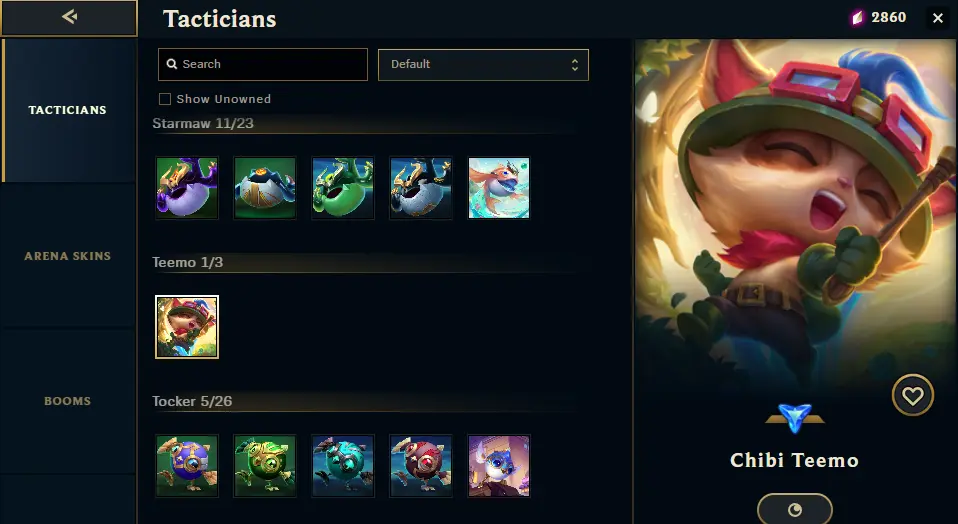
Task: Select the Chibi Teemo tactician thumbnail
Action: (x=187, y=327)
